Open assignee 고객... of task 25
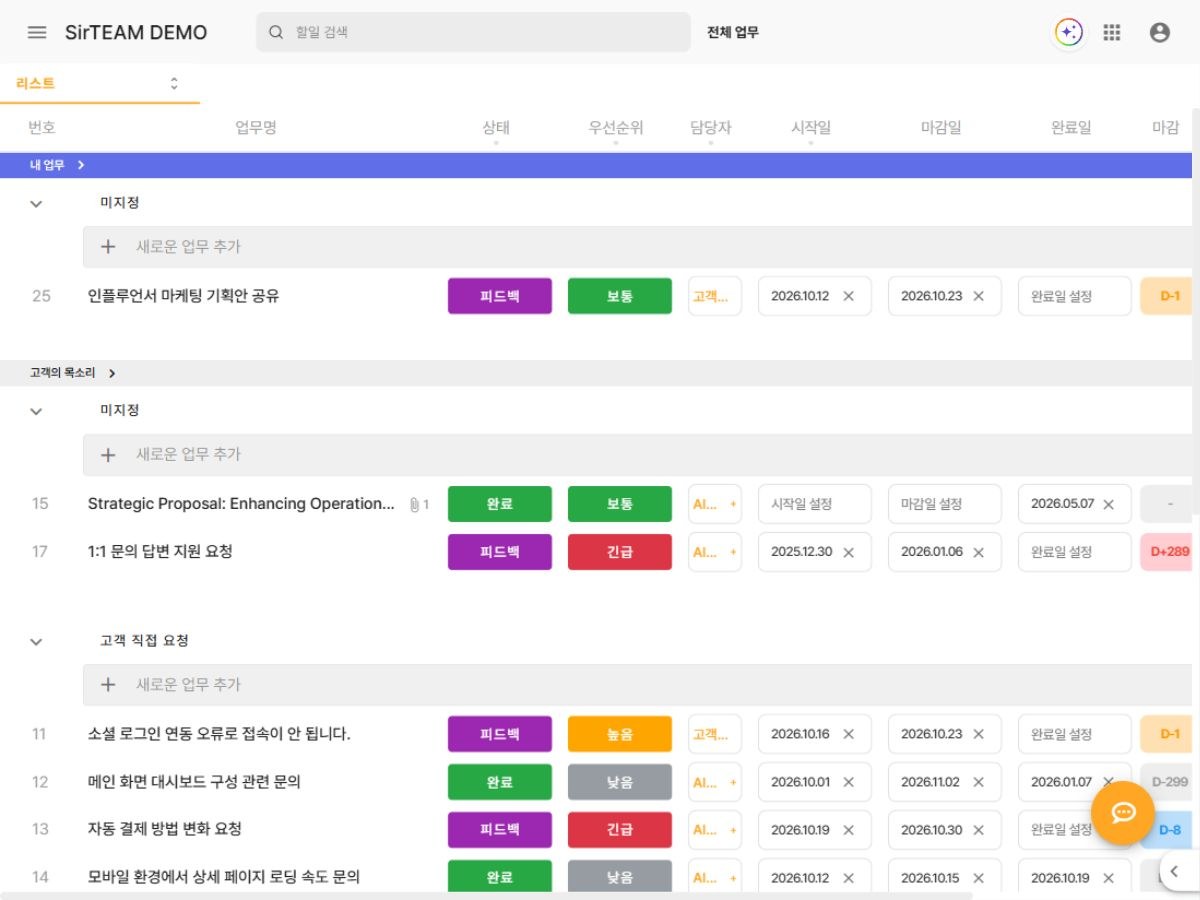Screen dimensions: 1200x900 [715, 296]
